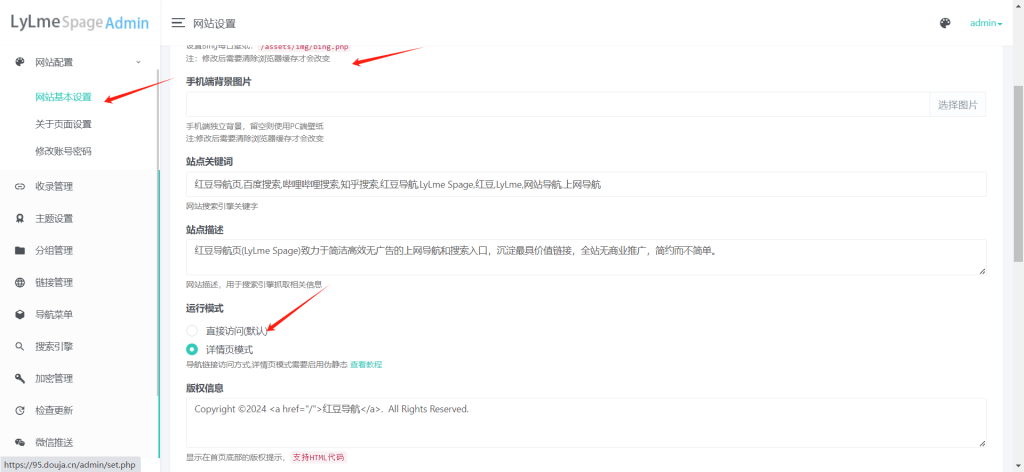The width and height of the screenshot is (1024, 472).
Task: Open the theme palette icon in header
Action: [945, 23]
